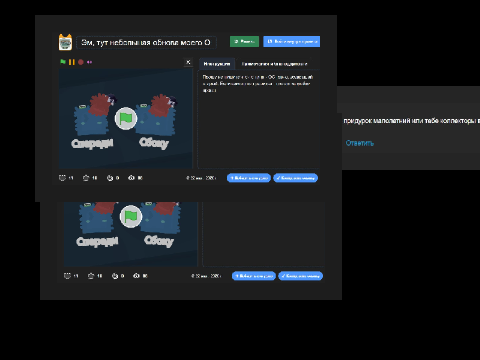Image resolution: width=480 pixels, height=360 pixels.
Task: Click the love cat-face icon in back window
Action: (67, 276)
